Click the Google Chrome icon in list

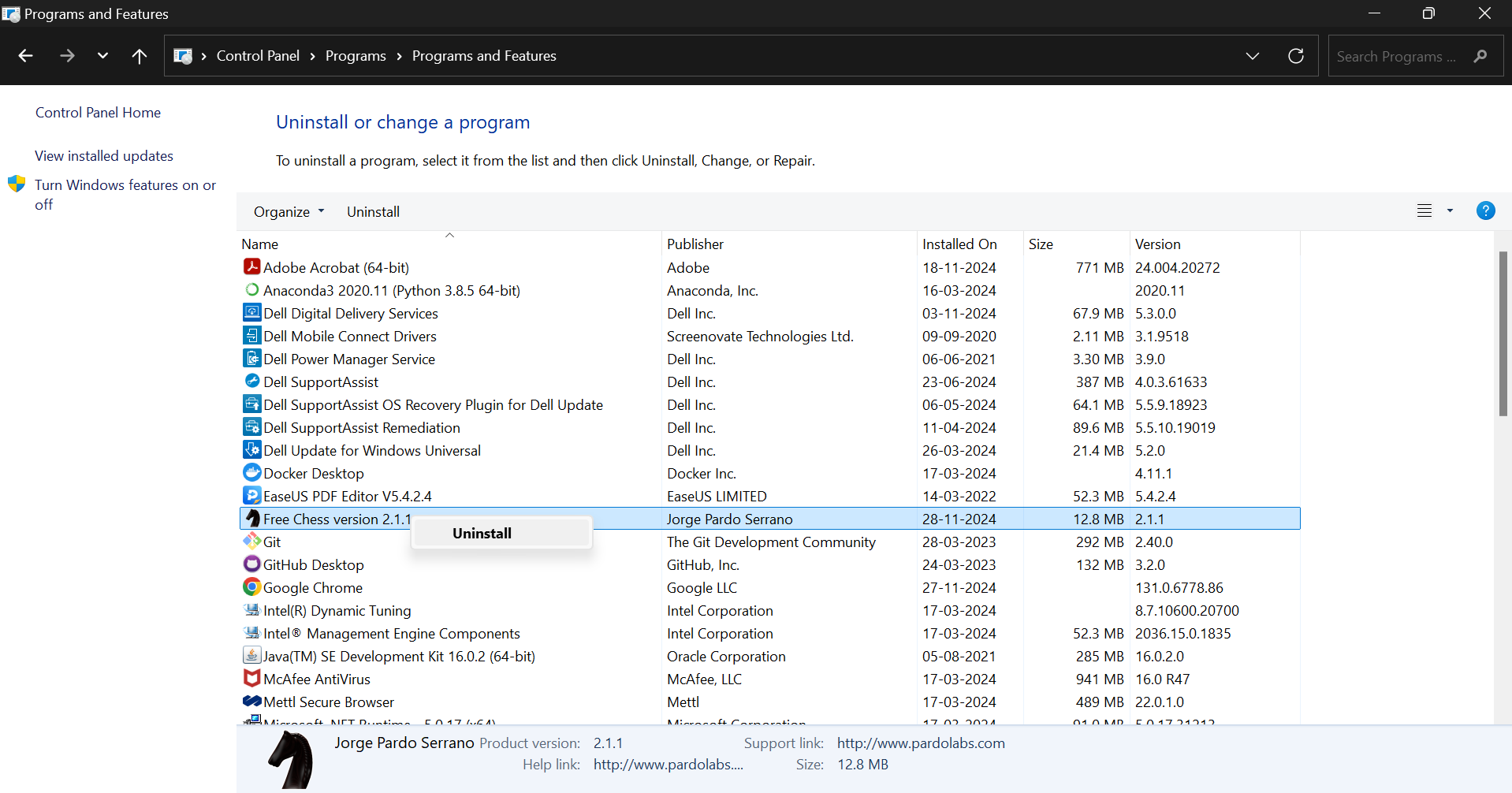[x=251, y=587]
